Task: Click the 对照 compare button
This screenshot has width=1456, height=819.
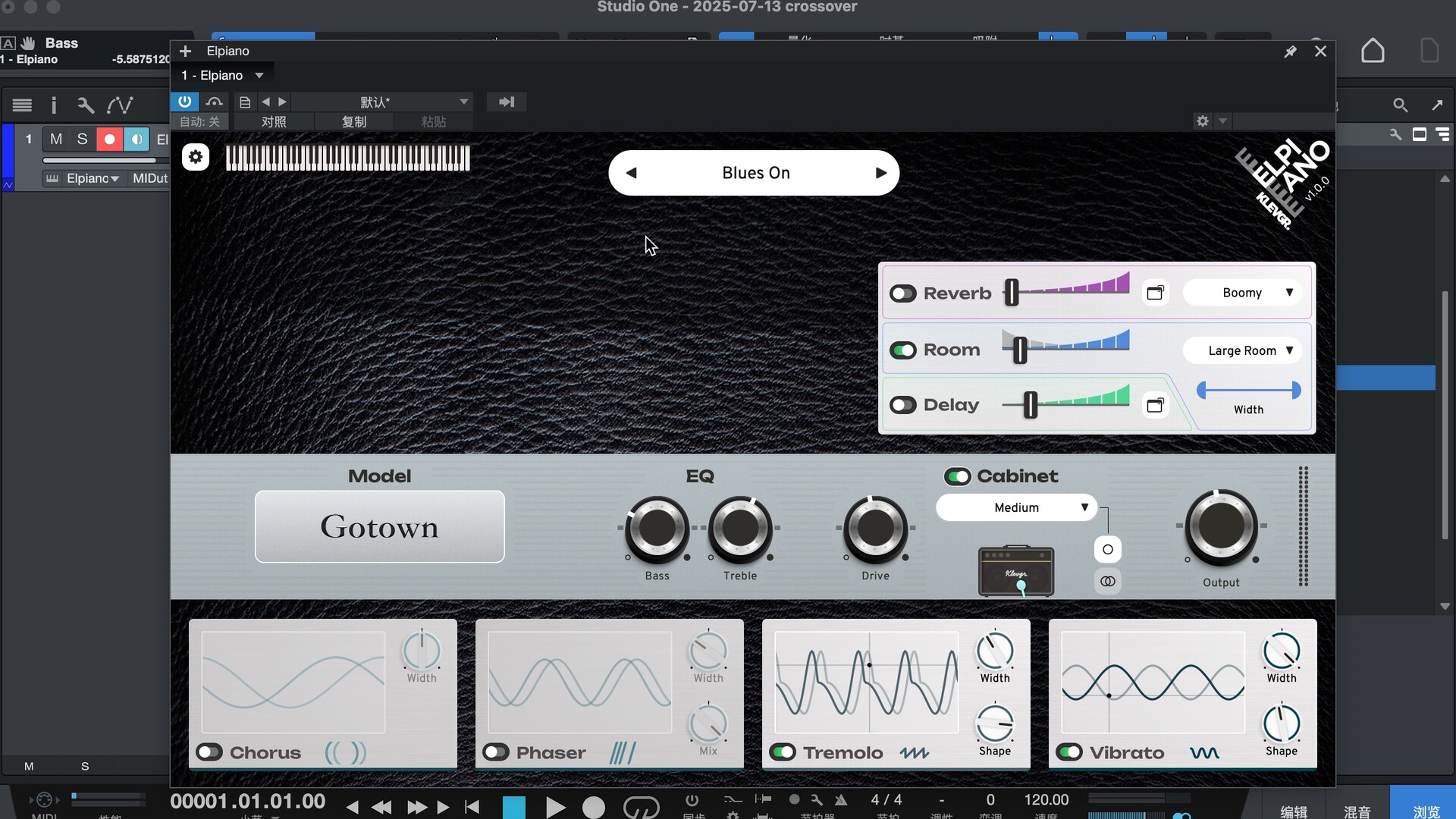Action: [274, 121]
